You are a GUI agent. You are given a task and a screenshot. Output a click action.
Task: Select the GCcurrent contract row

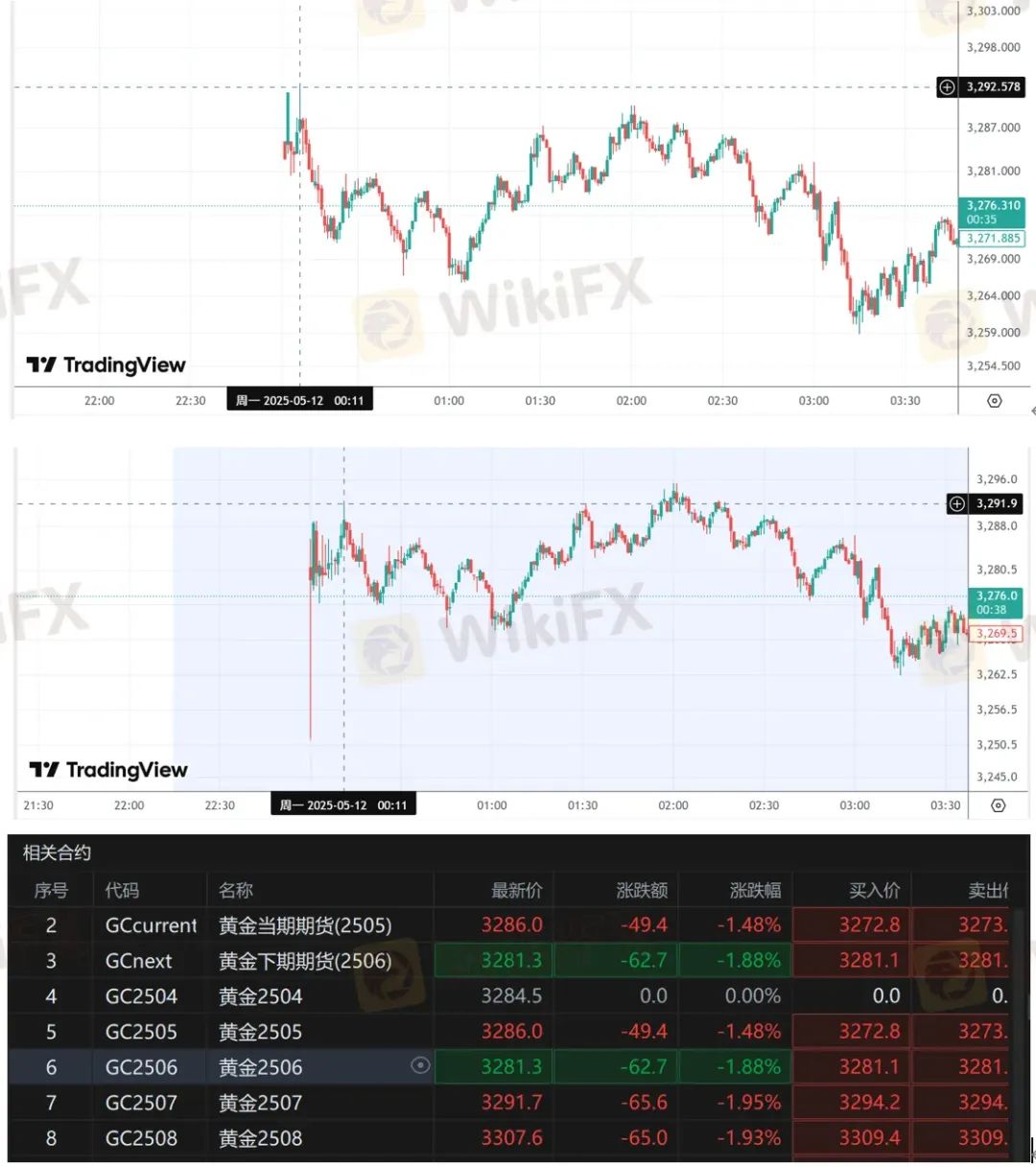151,925
